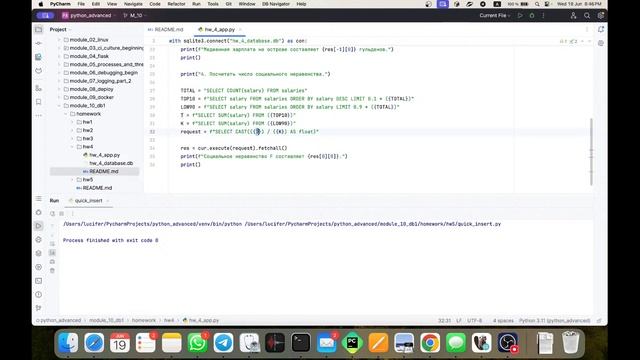Clear all output trash icon in Run panel

[x=52, y=271]
